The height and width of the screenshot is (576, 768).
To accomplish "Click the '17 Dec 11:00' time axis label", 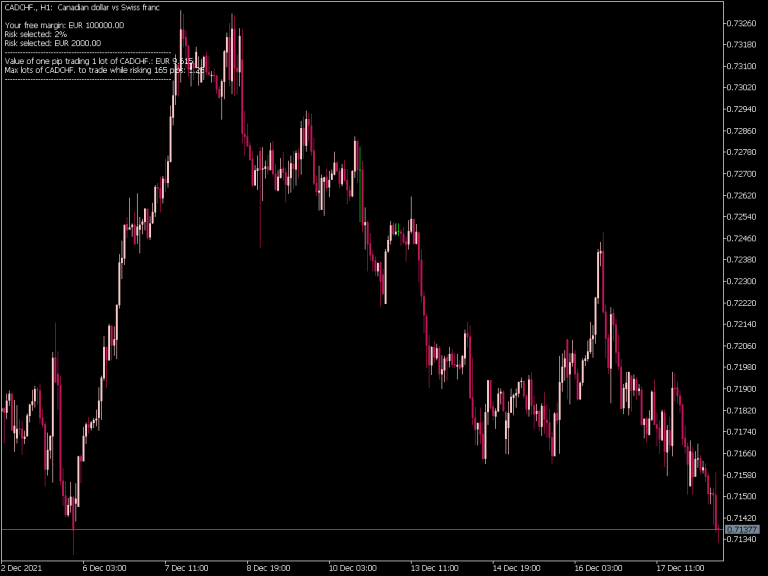I will (x=680, y=568).
